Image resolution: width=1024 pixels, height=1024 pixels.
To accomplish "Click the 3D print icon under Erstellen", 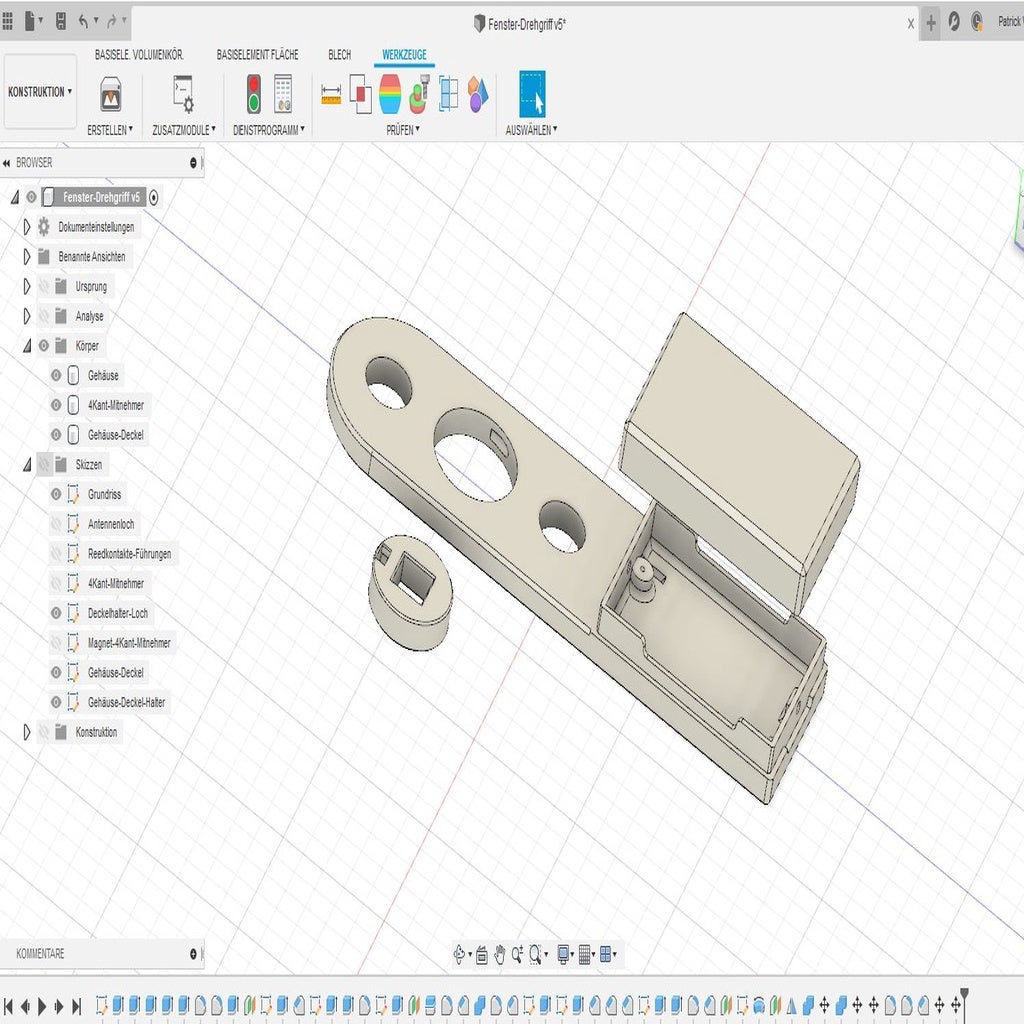I will coord(110,95).
